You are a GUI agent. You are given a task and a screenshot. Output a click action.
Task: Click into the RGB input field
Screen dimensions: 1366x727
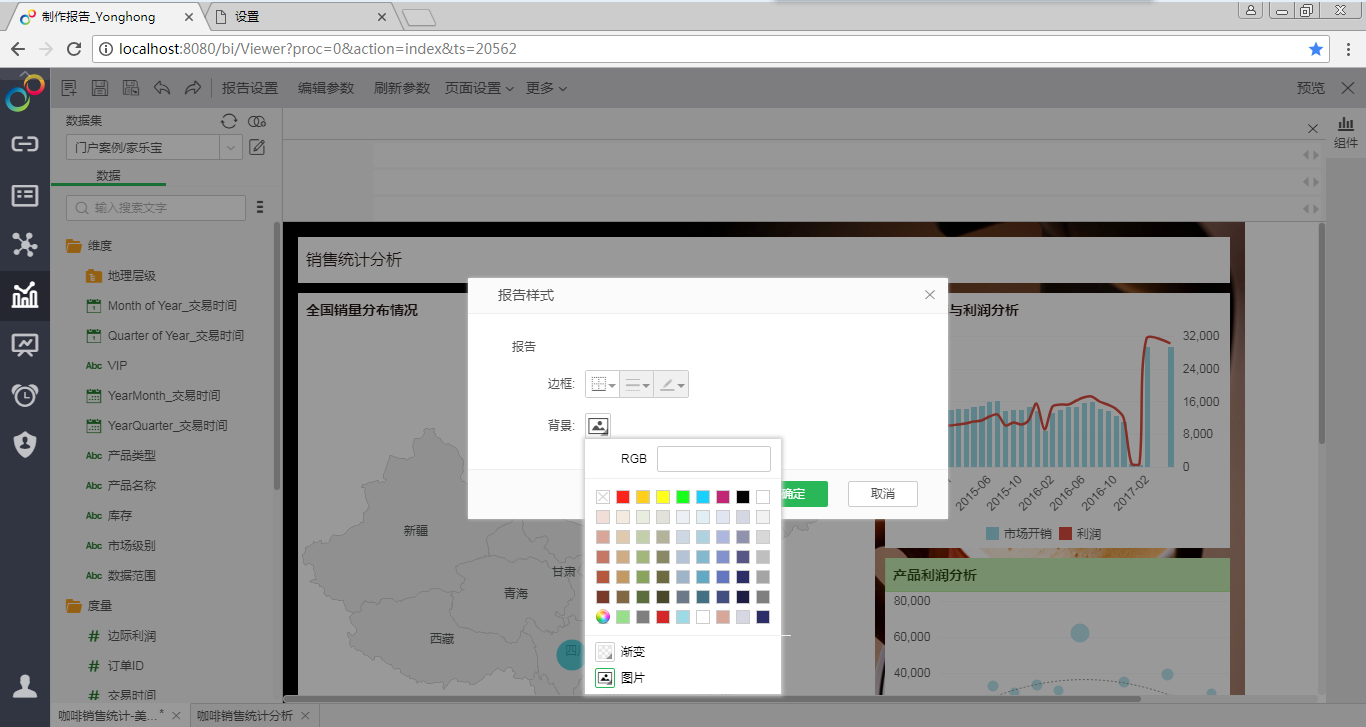[713, 459]
